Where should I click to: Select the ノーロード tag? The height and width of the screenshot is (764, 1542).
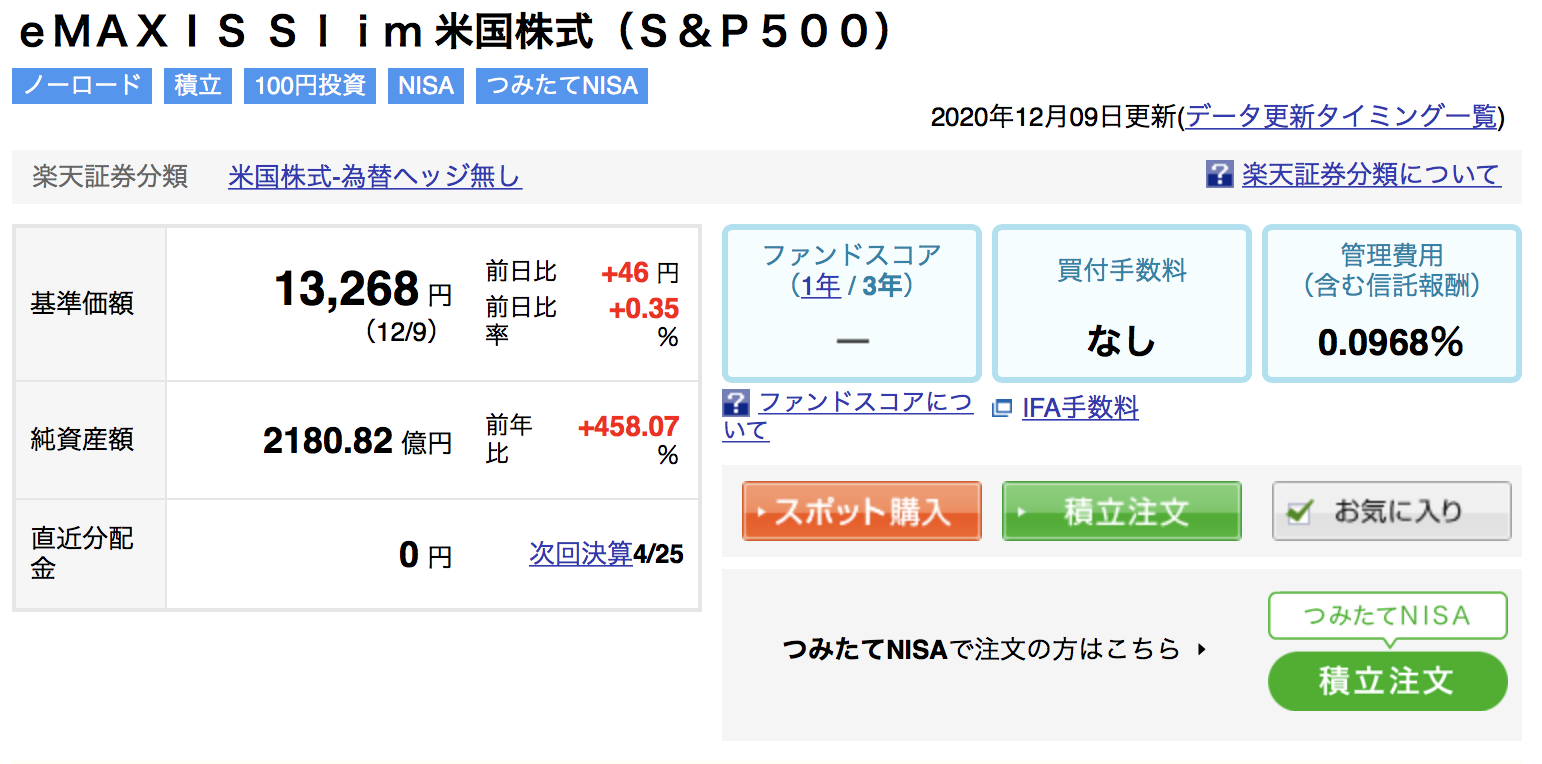point(82,86)
